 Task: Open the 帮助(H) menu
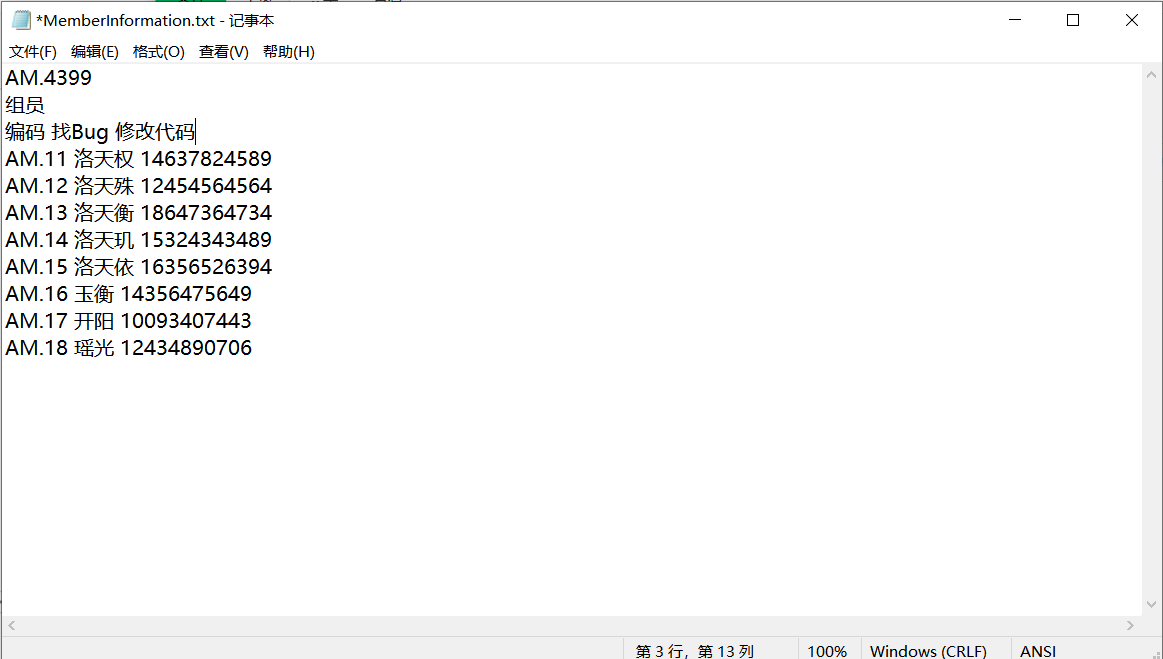289,52
